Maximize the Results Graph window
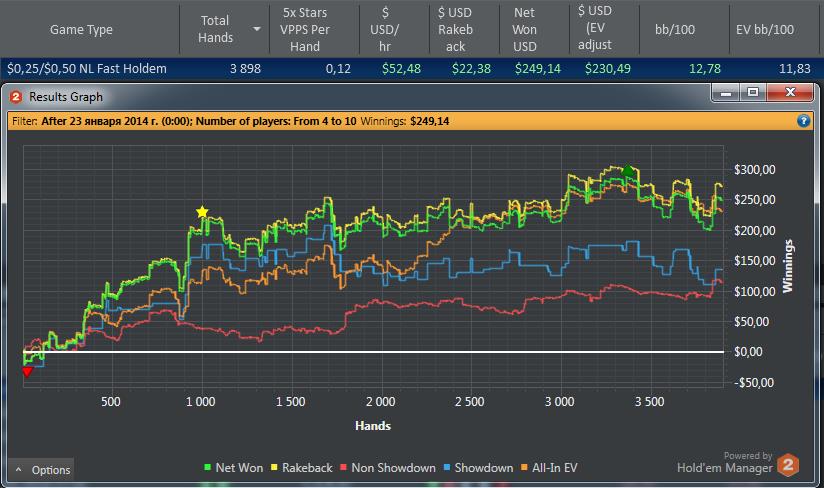The image size is (824, 488). coord(753,93)
